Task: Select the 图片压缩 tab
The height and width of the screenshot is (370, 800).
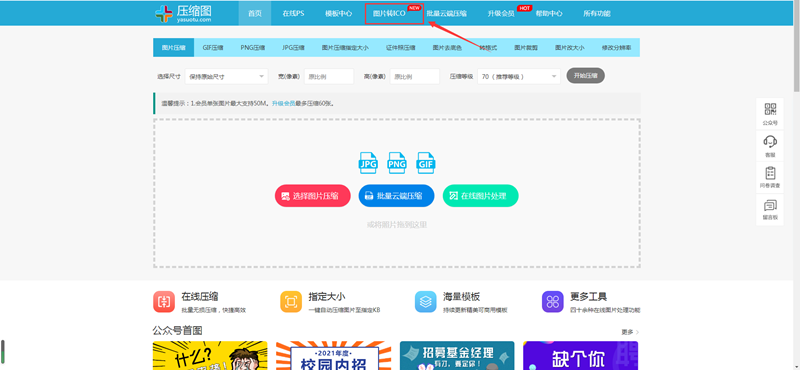Action: point(173,47)
